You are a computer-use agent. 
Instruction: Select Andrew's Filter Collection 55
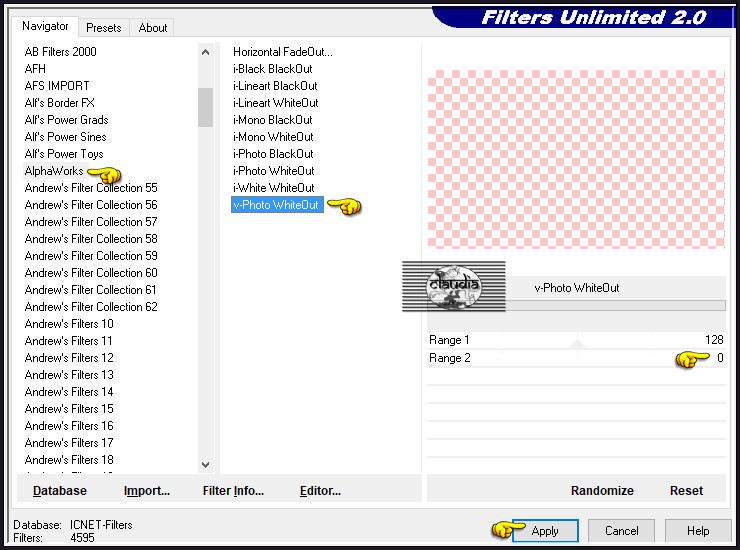tap(91, 188)
